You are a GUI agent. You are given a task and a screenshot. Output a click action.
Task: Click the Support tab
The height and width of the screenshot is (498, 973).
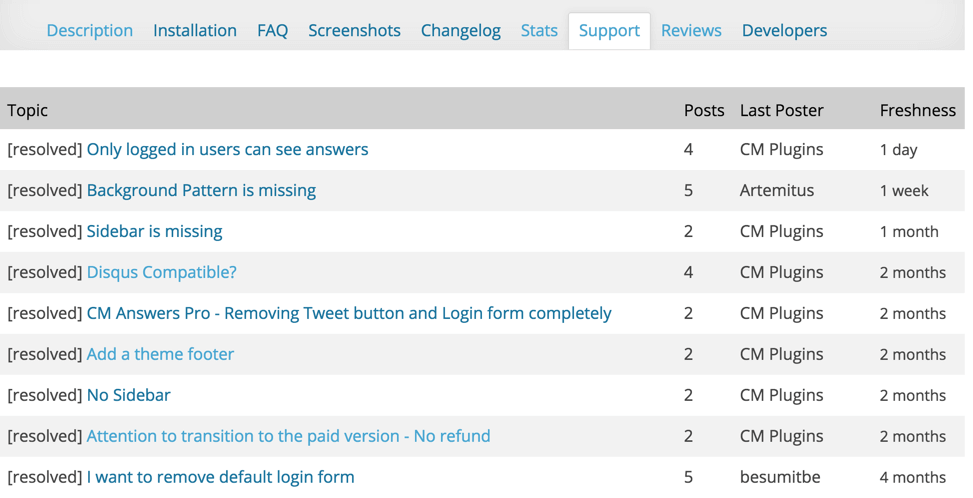(x=609, y=30)
